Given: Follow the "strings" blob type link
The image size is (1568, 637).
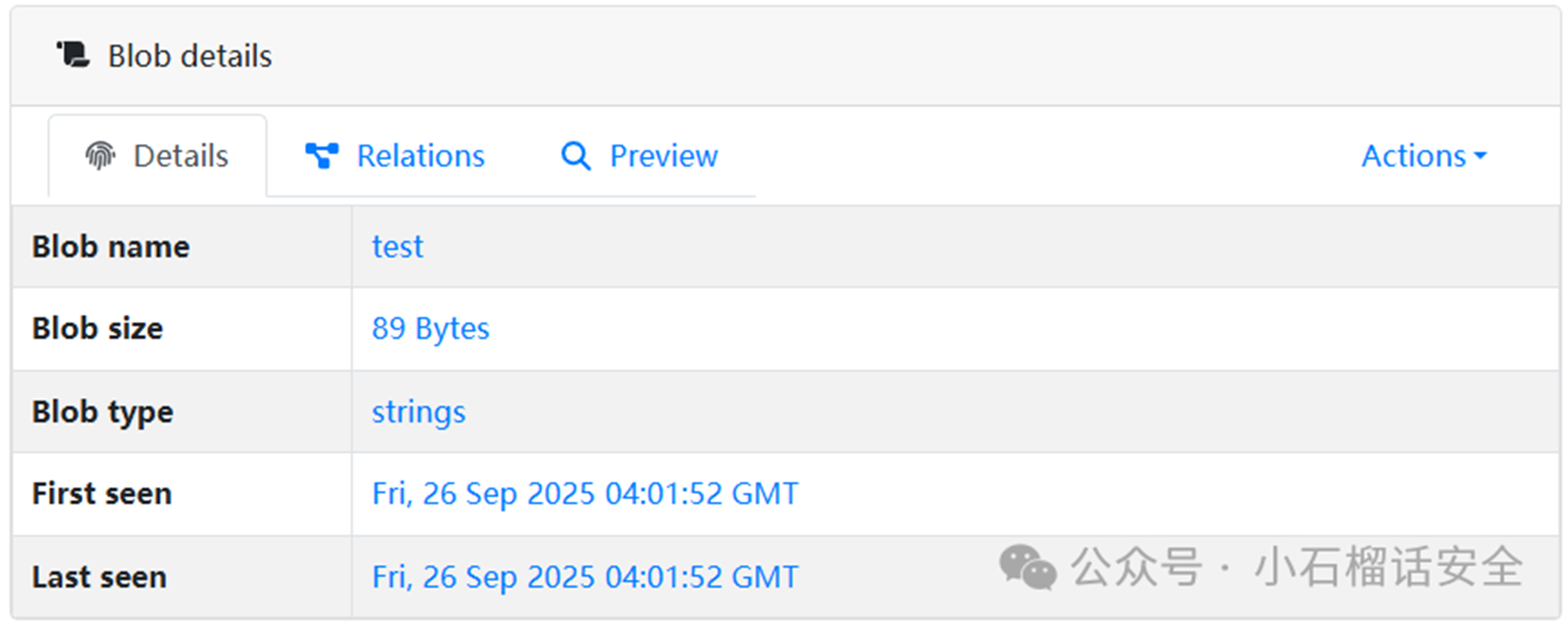Looking at the screenshot, I should point(419,412).
